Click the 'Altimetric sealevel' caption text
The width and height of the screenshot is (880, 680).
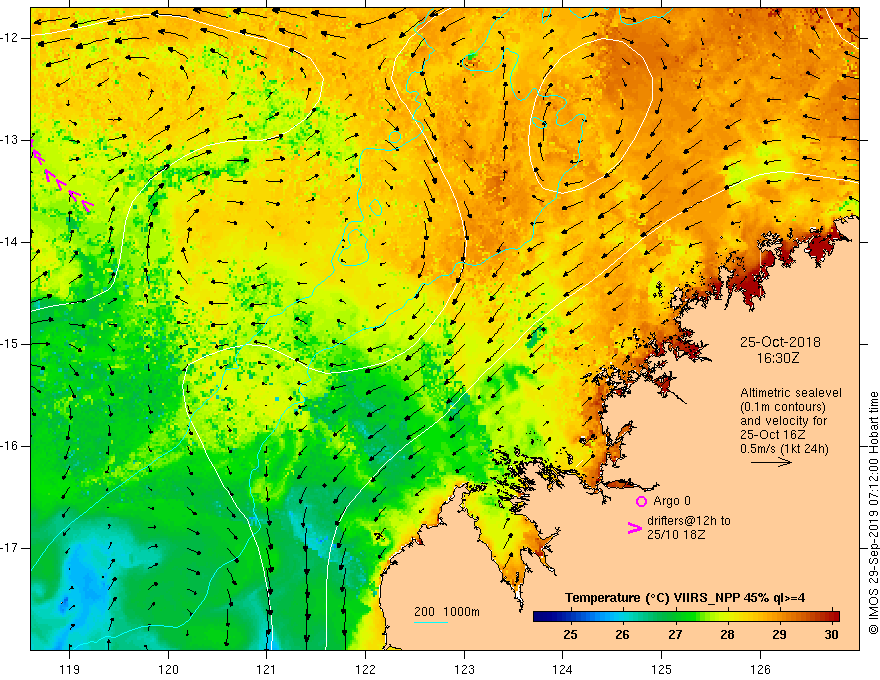(x=791, y=393)
